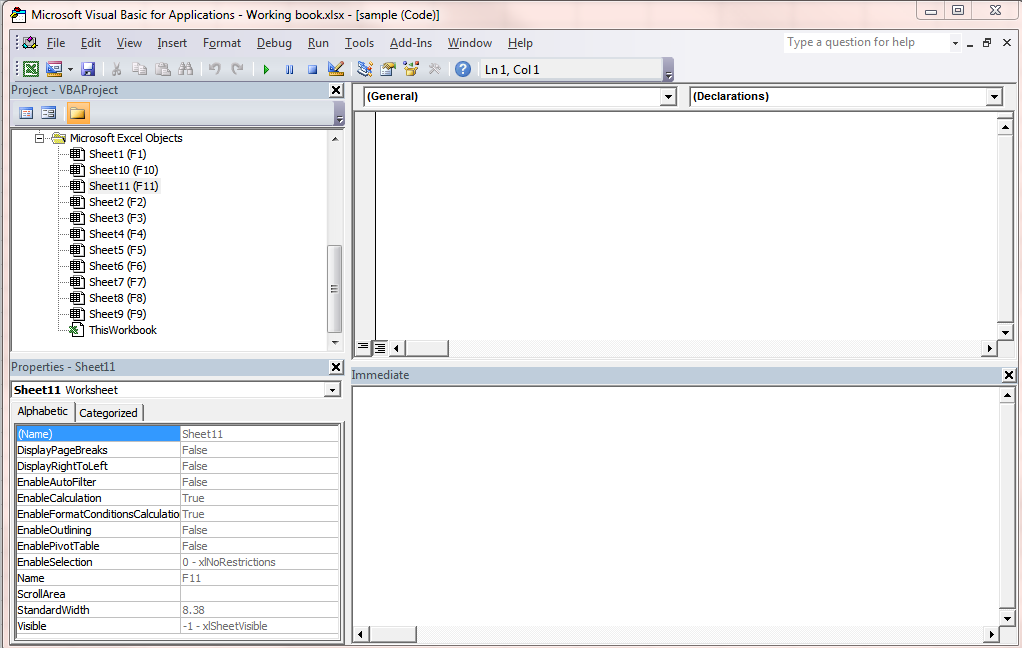Screen dimensions: 1022x648
Task: Open Toolbox toolbar icon
Action: click(x=435, y=69)
